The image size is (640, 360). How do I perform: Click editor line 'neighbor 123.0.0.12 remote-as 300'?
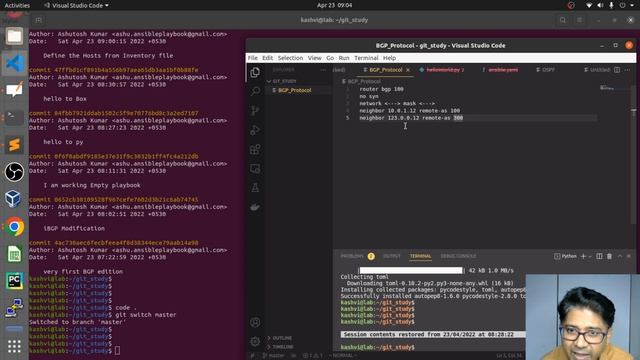point(411,118)
